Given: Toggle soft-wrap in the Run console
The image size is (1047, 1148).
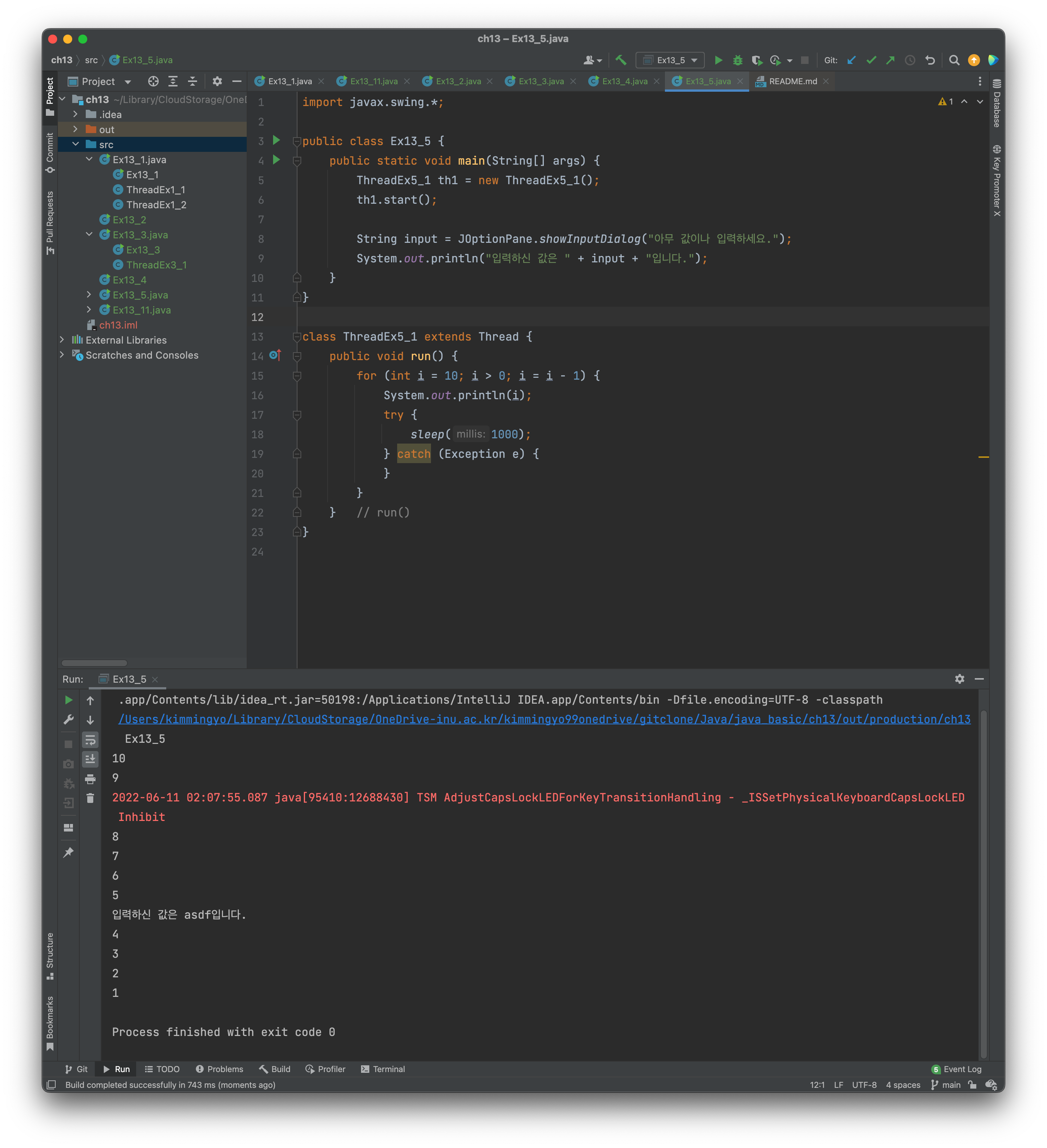Looking at the screenshot, I should [90, 739].
